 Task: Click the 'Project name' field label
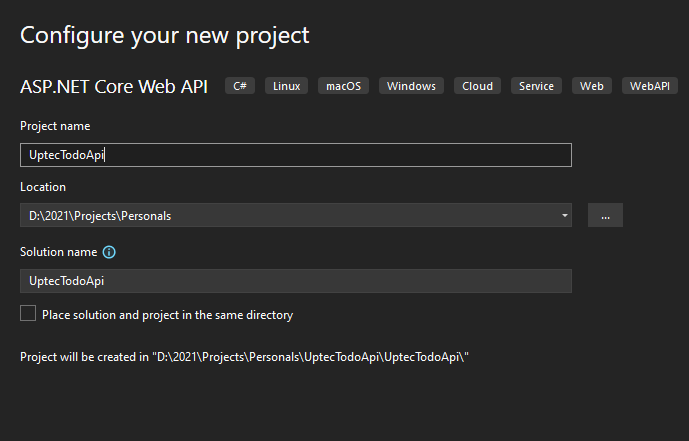pos(55,126)
